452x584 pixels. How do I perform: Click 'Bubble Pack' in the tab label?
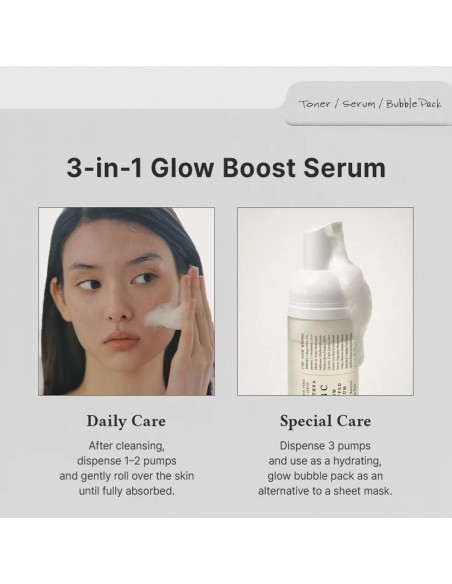(x=413, y=104)
